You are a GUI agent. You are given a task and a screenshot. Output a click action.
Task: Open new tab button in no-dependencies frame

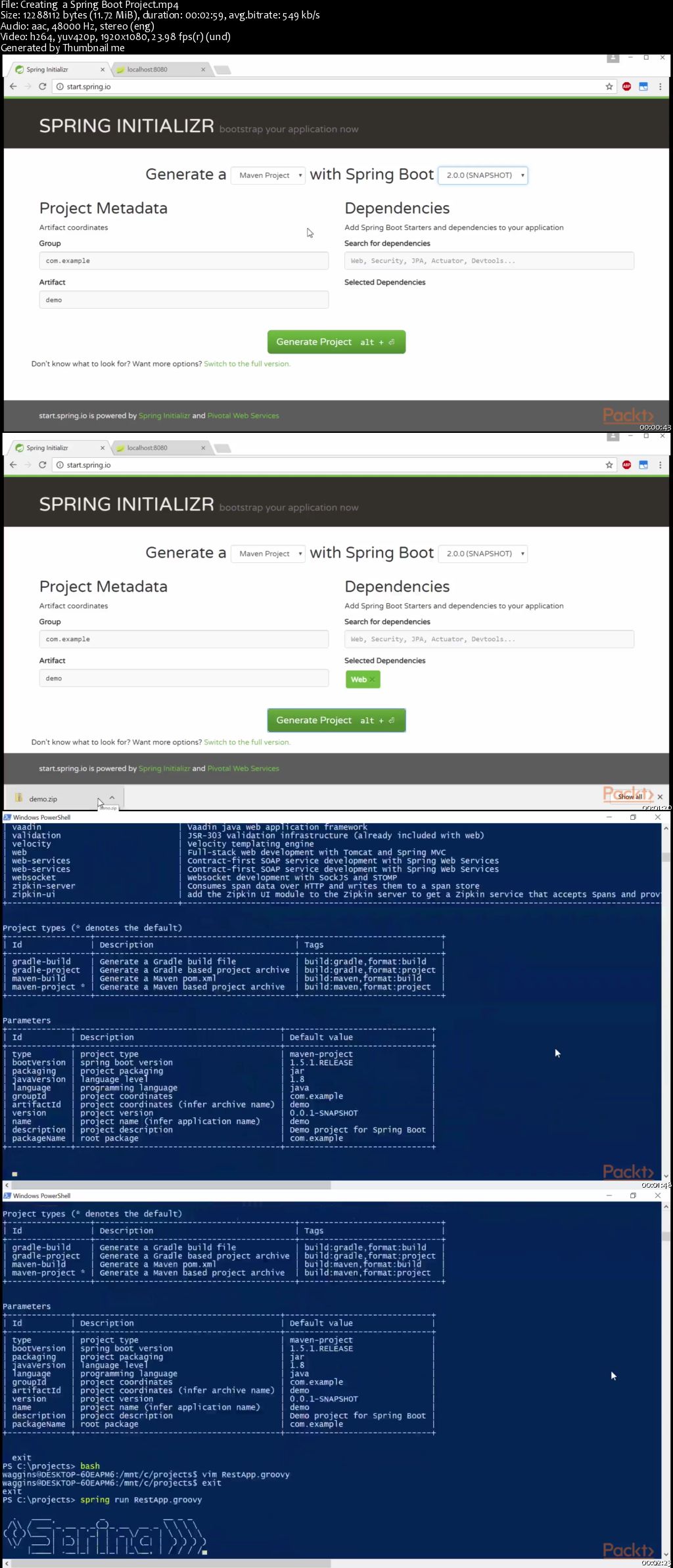222,70
